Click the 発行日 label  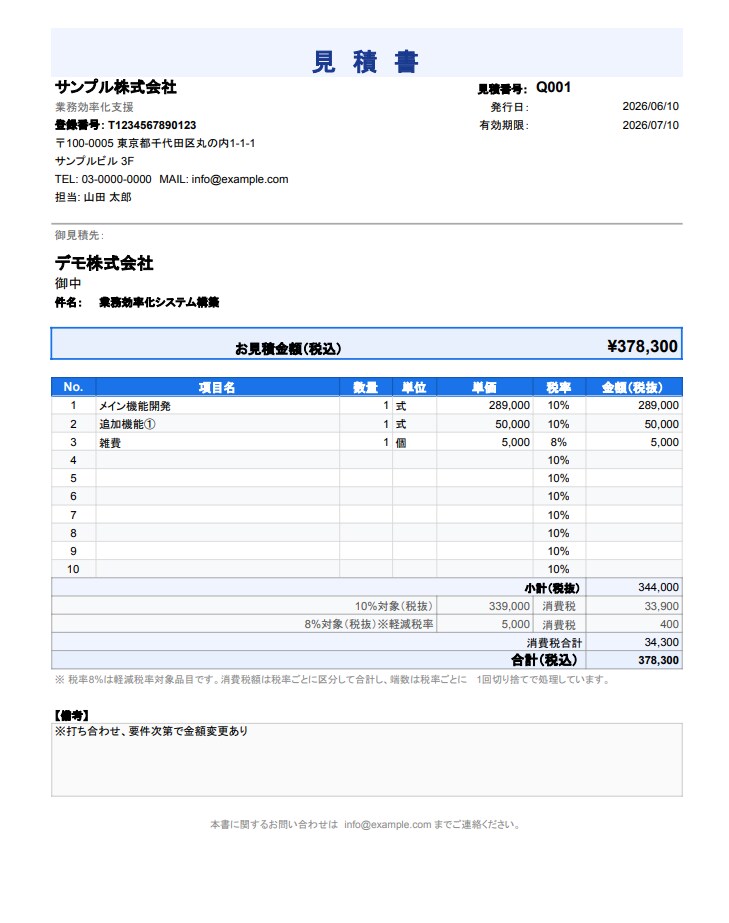pyautogui.click(x=509, y=107)
